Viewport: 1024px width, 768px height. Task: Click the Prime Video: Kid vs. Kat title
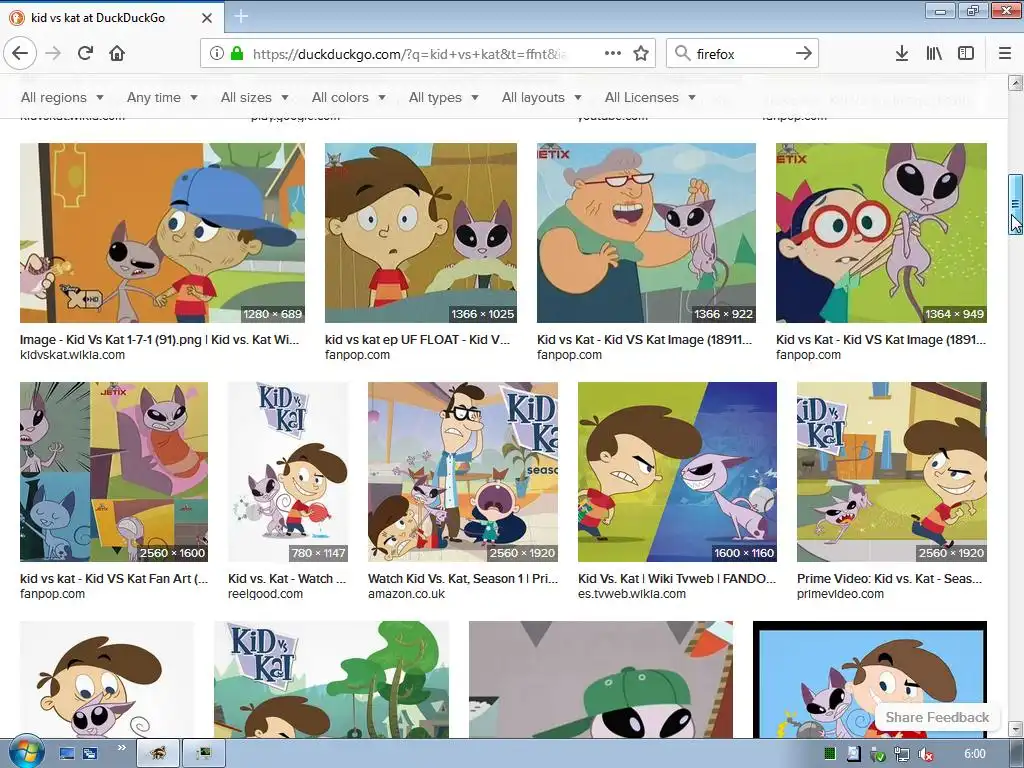pyautogui.click(x=889, y=579)
